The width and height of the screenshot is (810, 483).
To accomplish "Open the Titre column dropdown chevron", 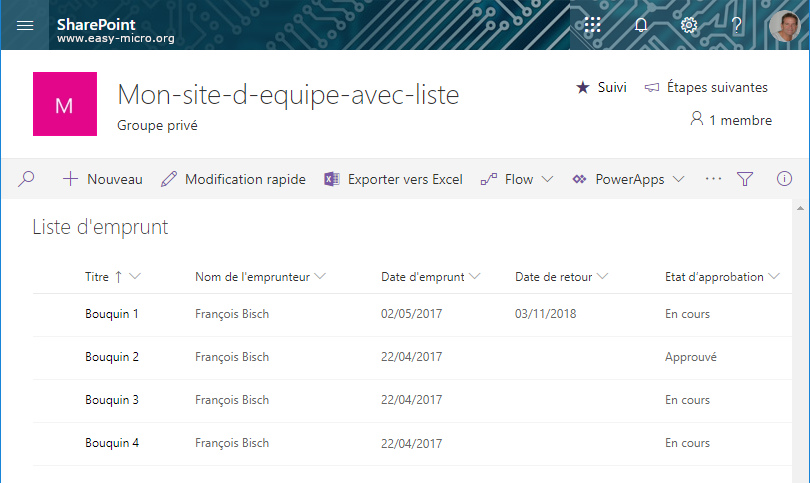I will pyautogui.click(x=135, y=276).
